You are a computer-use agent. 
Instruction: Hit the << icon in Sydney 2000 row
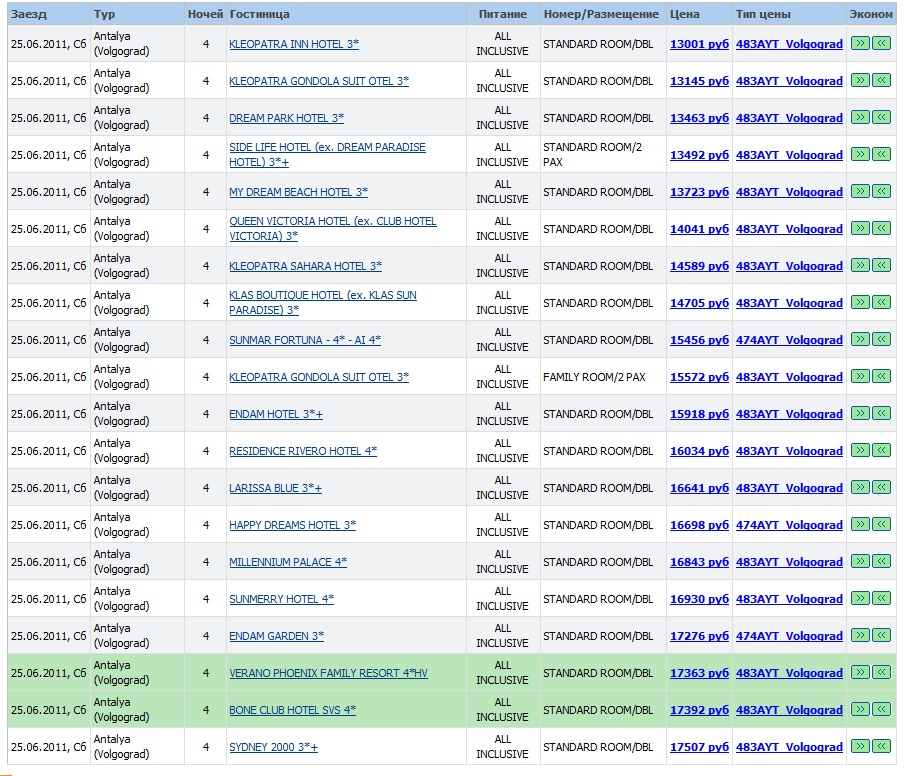click(x=881, y=747)
